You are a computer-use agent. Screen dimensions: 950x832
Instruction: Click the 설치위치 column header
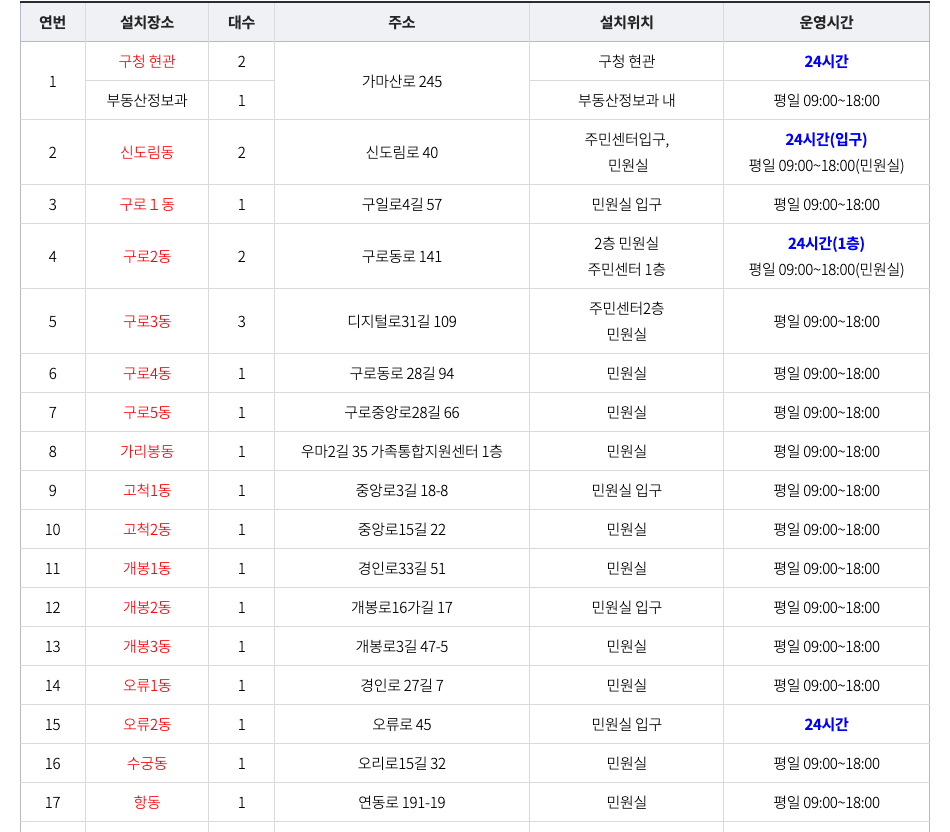pos(626,22)
